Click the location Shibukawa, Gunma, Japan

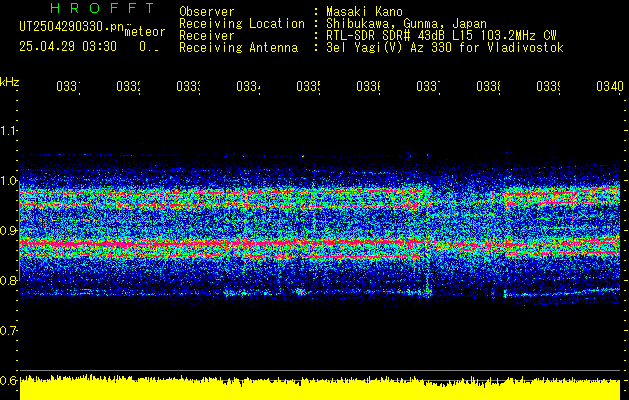click(406, 24)
